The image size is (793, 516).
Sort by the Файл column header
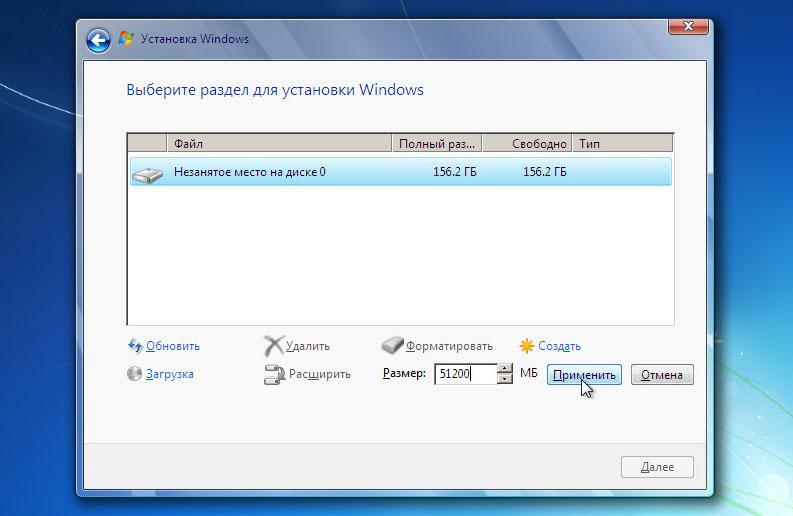pos(279,144)
